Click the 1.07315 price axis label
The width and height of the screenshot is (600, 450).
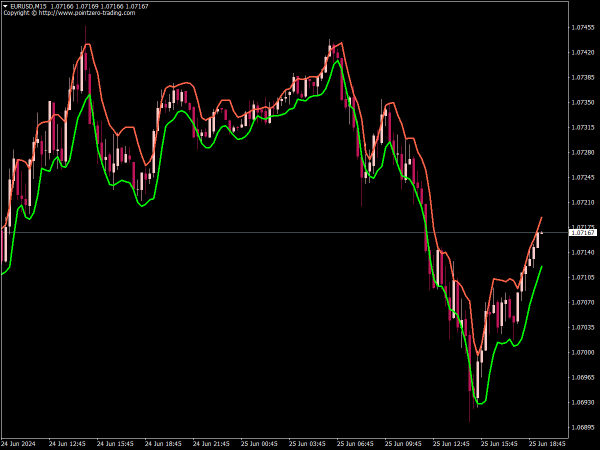pos(583,127)
